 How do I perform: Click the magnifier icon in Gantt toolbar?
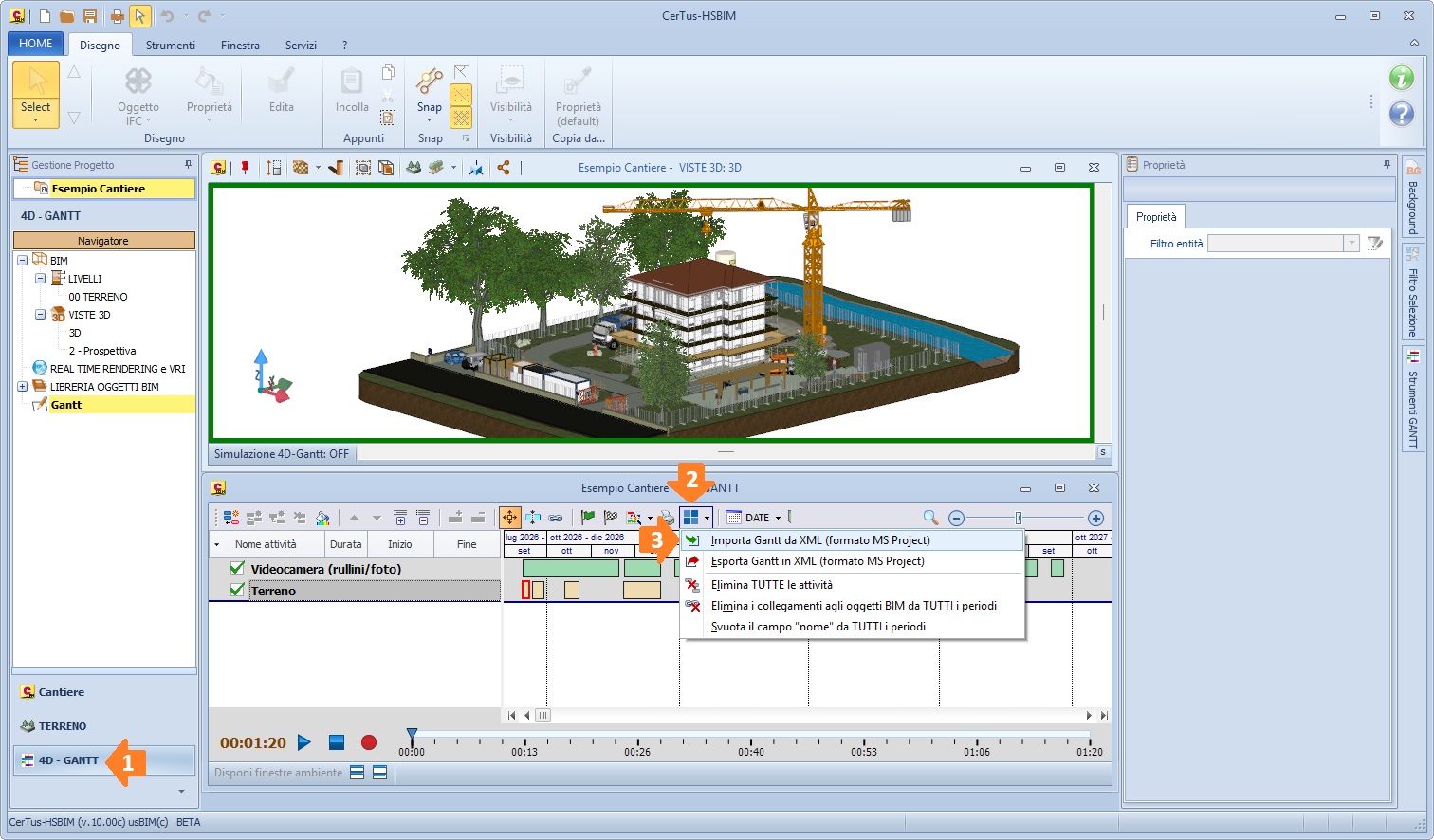pos(931,518)
